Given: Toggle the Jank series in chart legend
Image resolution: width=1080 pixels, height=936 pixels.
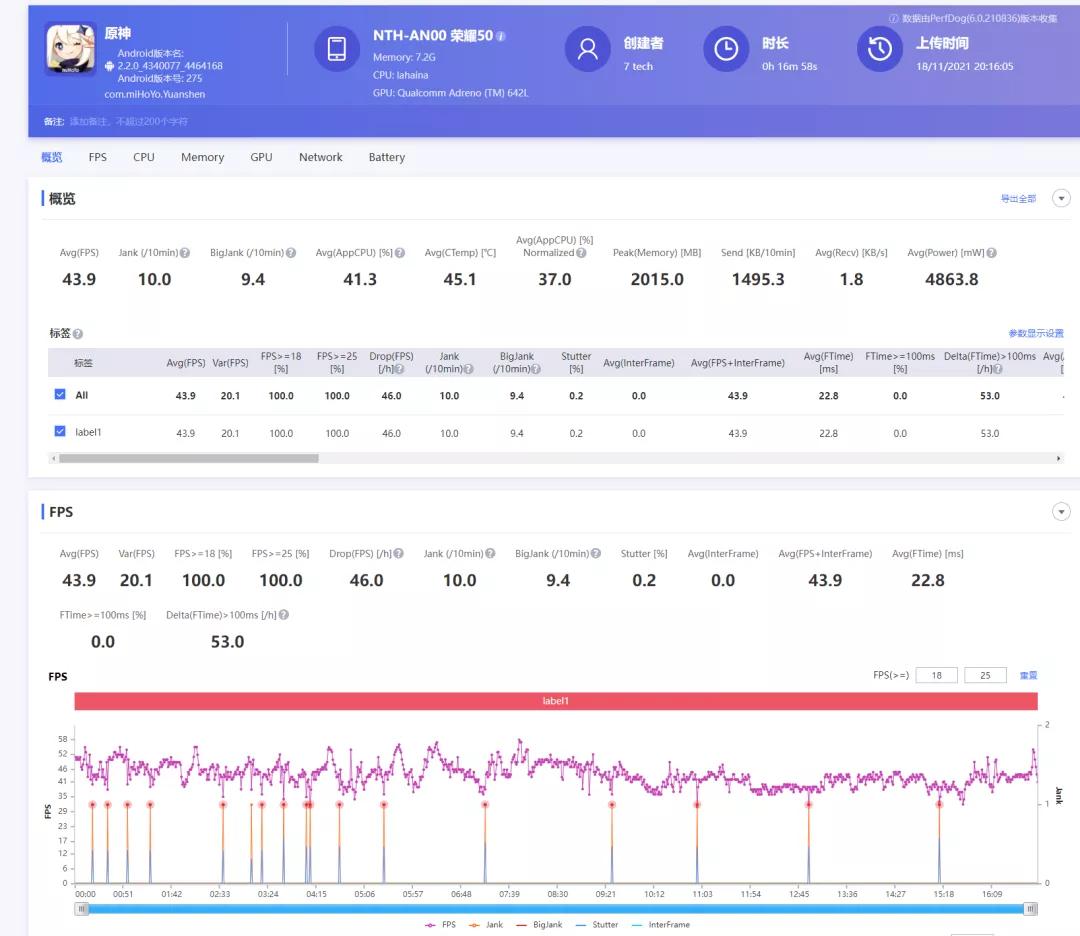Looking at the screenshot, I should [x=486, y=924].
